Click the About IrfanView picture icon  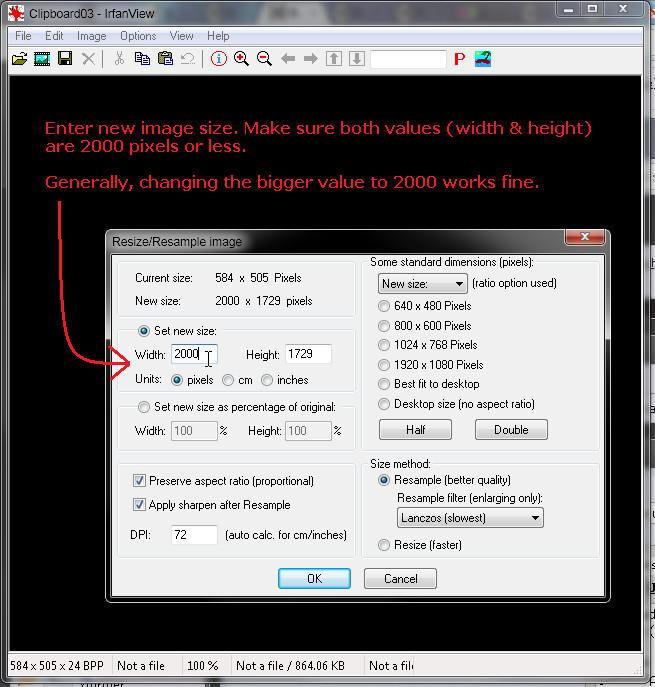coord(483,59)
